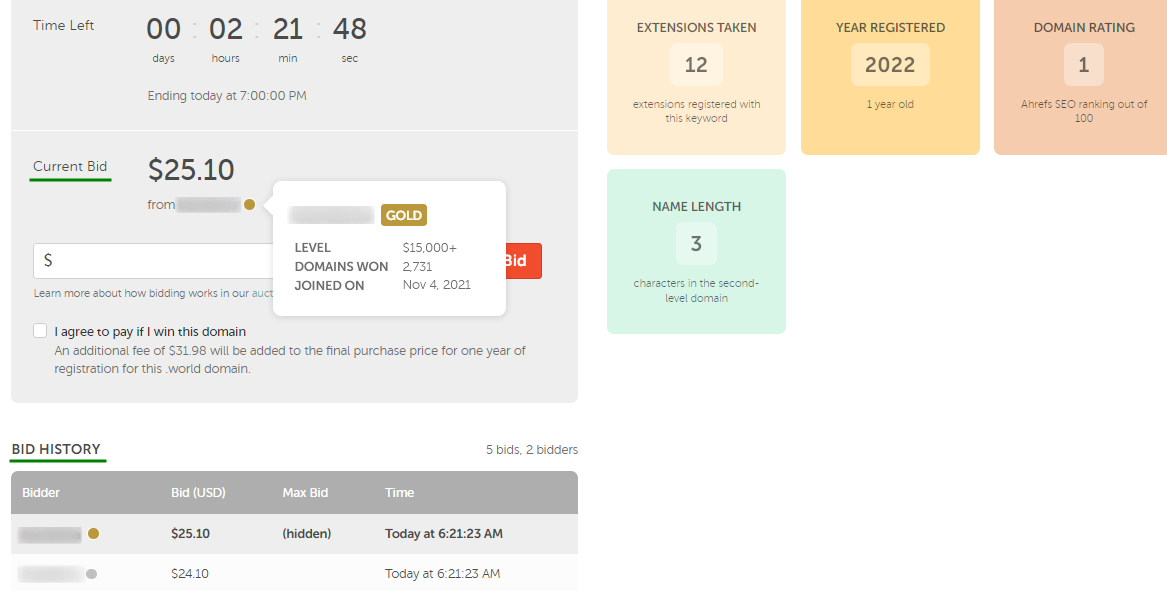
Task: Click the seconds value in the countdown timer
Action: [349, 28]
